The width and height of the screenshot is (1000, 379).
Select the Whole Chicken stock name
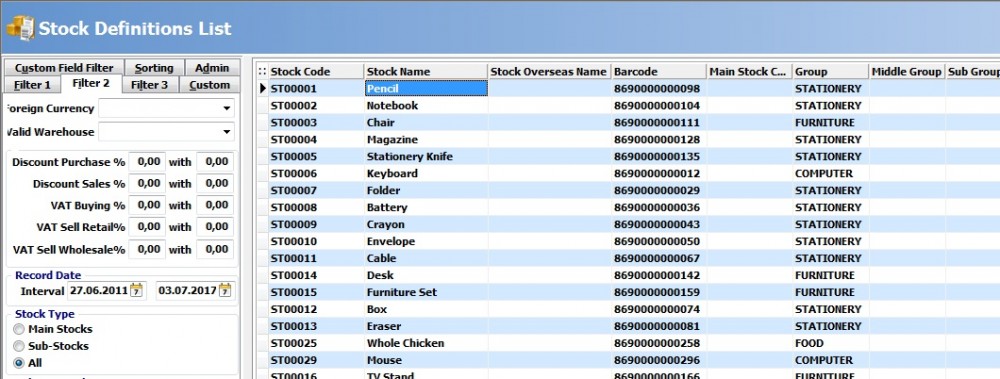click(426, 343)
